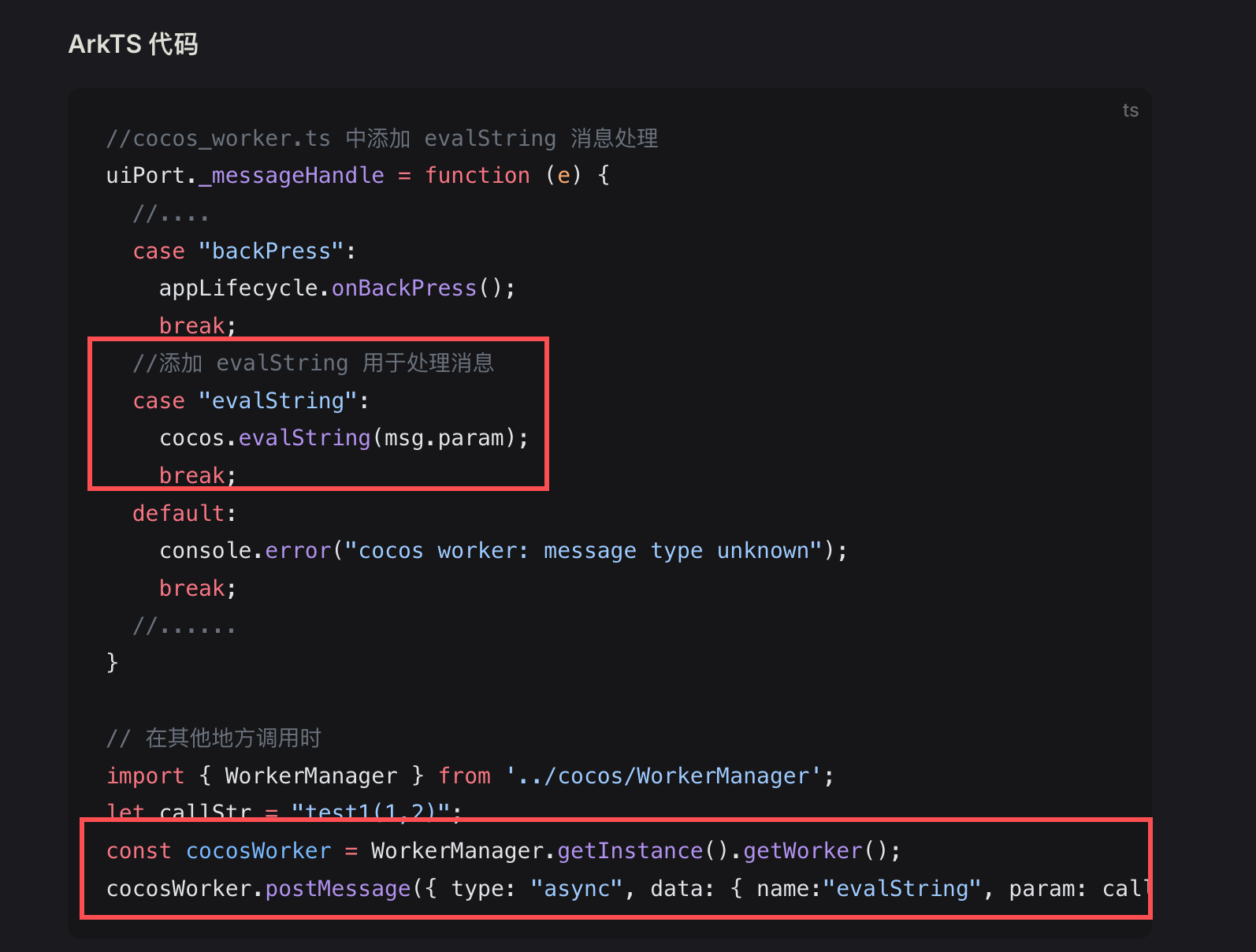This screenshot has height=952, width=1256.
Task: Click the "default" keyword
Action: pos(179,514)
